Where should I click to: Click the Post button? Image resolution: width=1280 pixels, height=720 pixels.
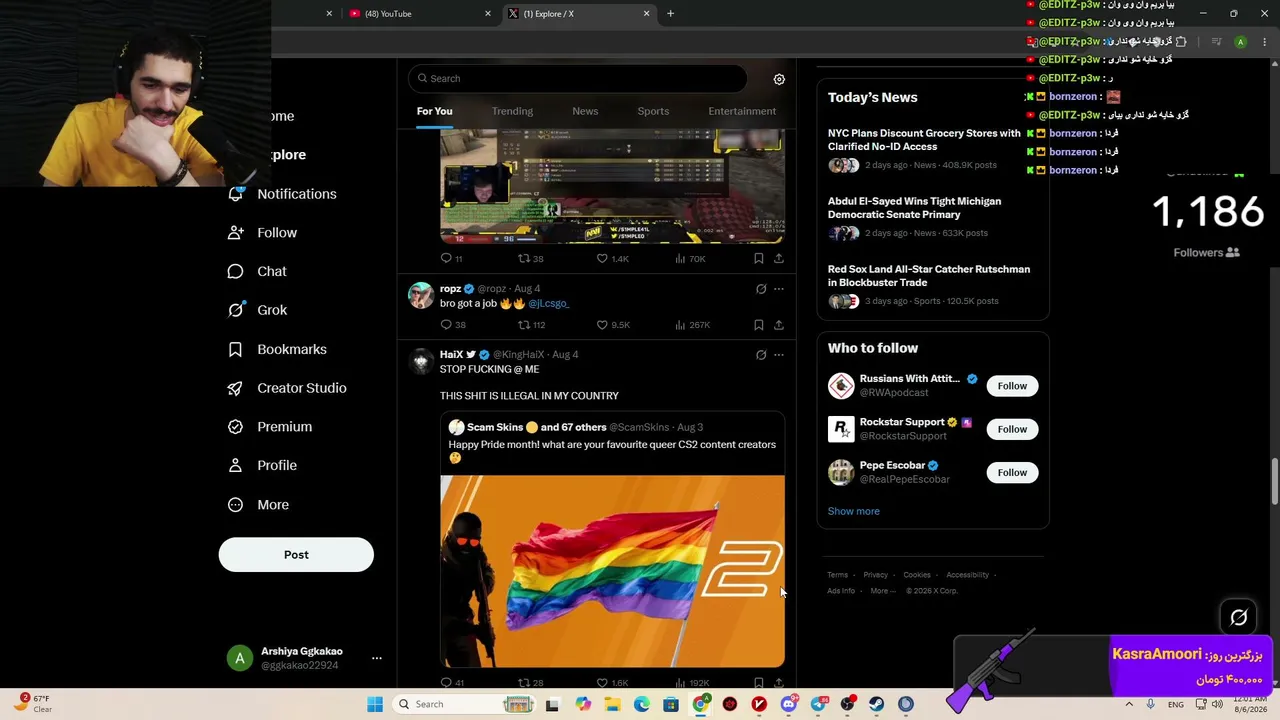296,555
